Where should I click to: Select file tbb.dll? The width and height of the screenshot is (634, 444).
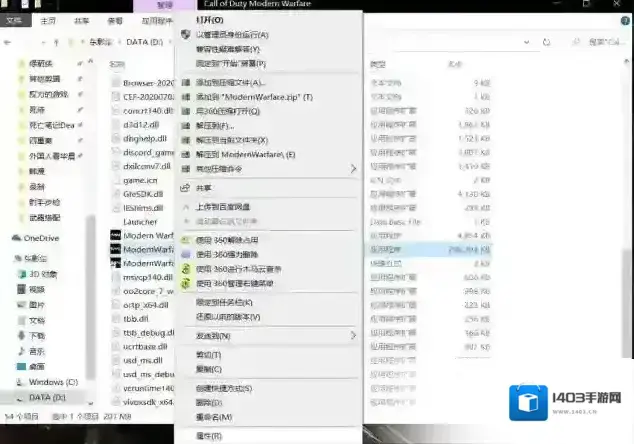136,319
